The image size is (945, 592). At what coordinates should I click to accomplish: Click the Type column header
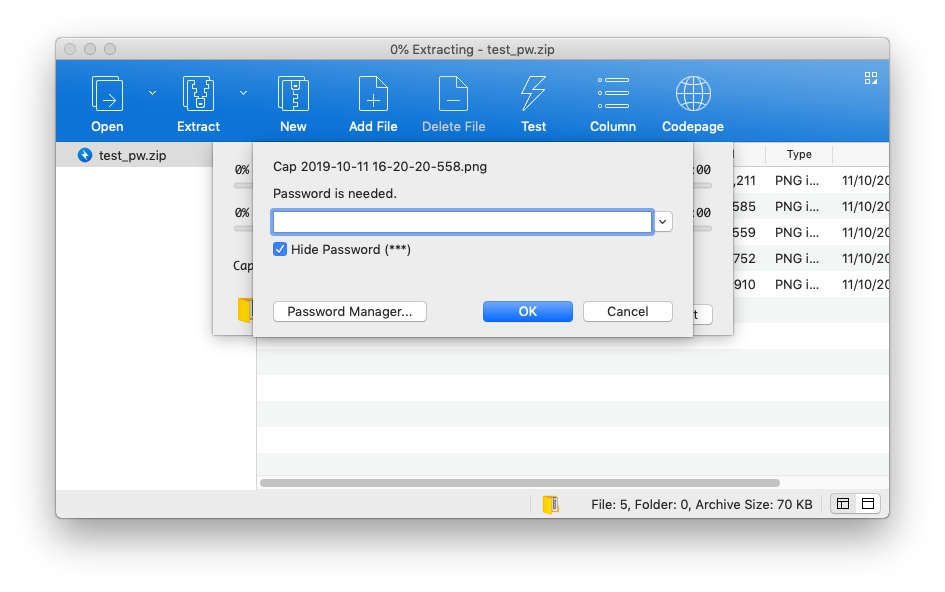click(x=798, y=155)
